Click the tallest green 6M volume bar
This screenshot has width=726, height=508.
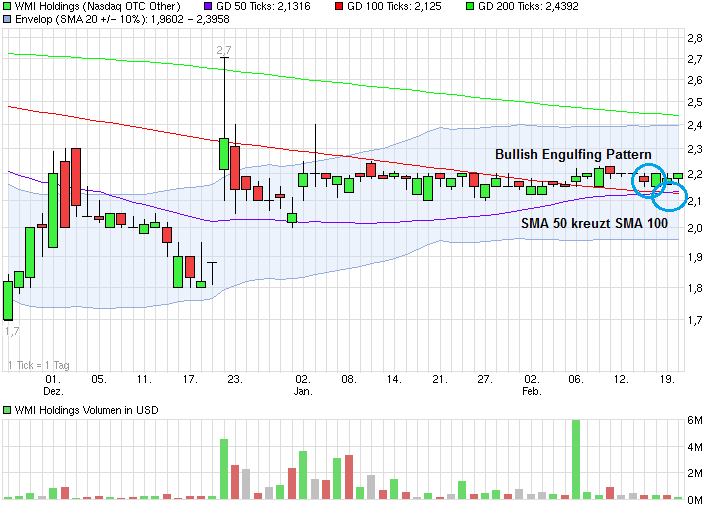coord(576,459)
